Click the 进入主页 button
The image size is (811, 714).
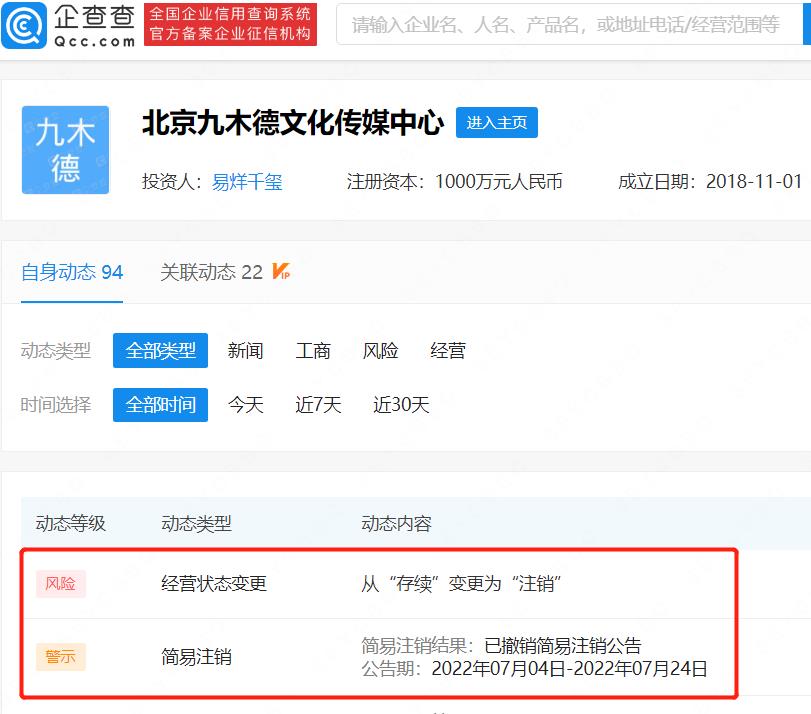point(497,123)
